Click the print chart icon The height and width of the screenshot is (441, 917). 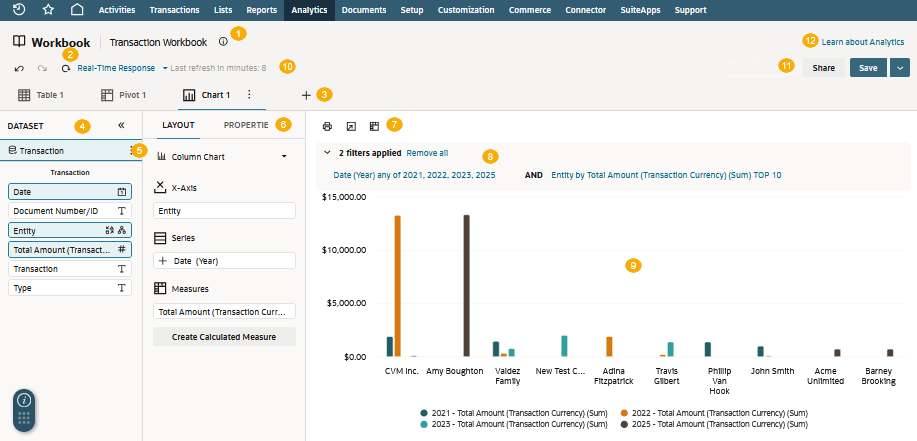[328, 126]
